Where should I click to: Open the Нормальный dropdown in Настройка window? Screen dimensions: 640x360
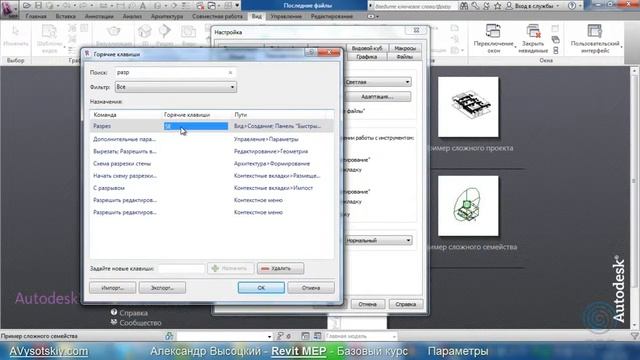tap(378, 240)
